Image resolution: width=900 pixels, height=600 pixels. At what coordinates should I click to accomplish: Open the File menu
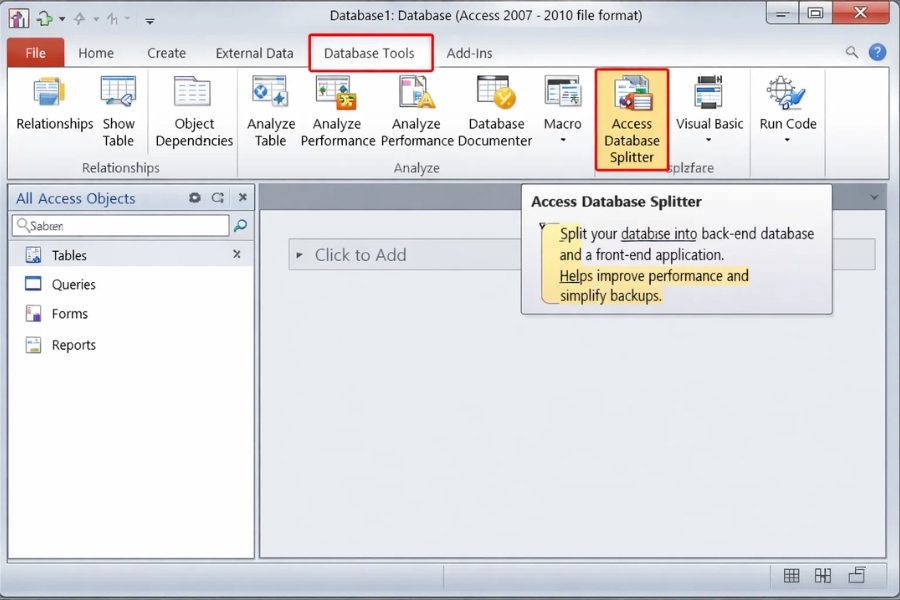click(35, 53)
